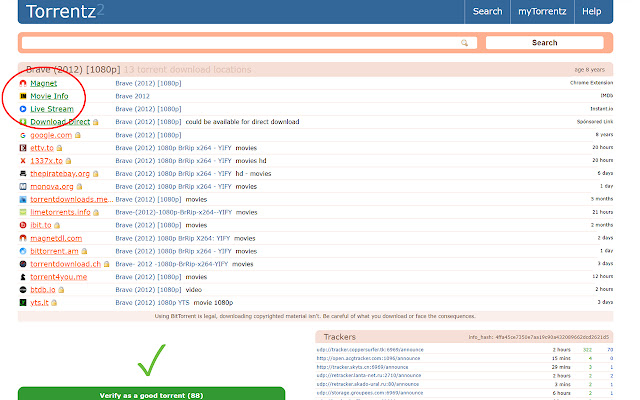Click the open.acgtracker.com tracker URL
The image size is (640, 400).
click(368, 358)
